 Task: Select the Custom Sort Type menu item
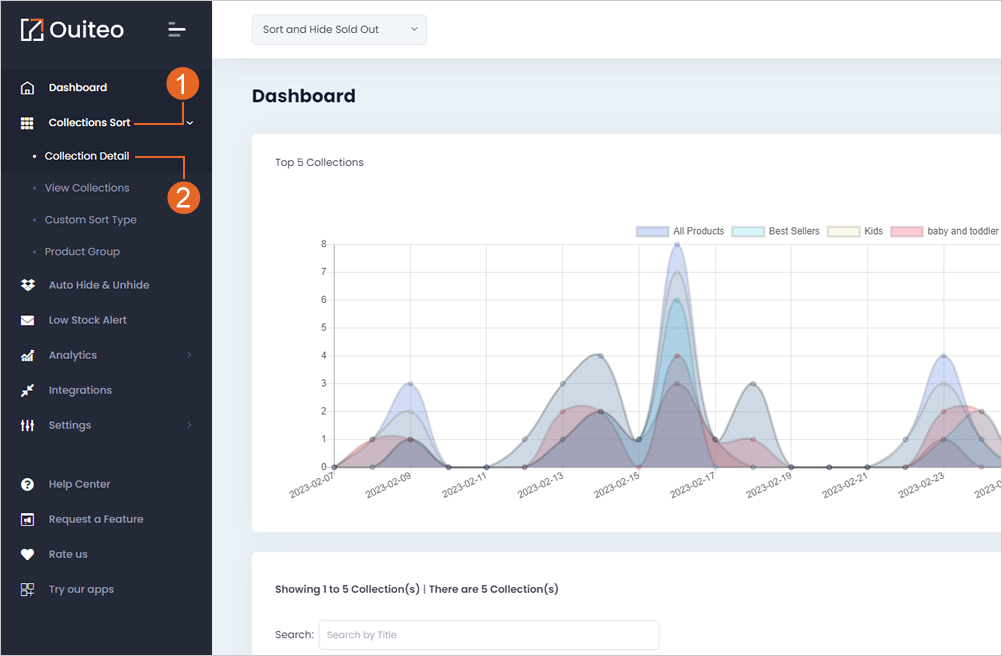point(91,220)
